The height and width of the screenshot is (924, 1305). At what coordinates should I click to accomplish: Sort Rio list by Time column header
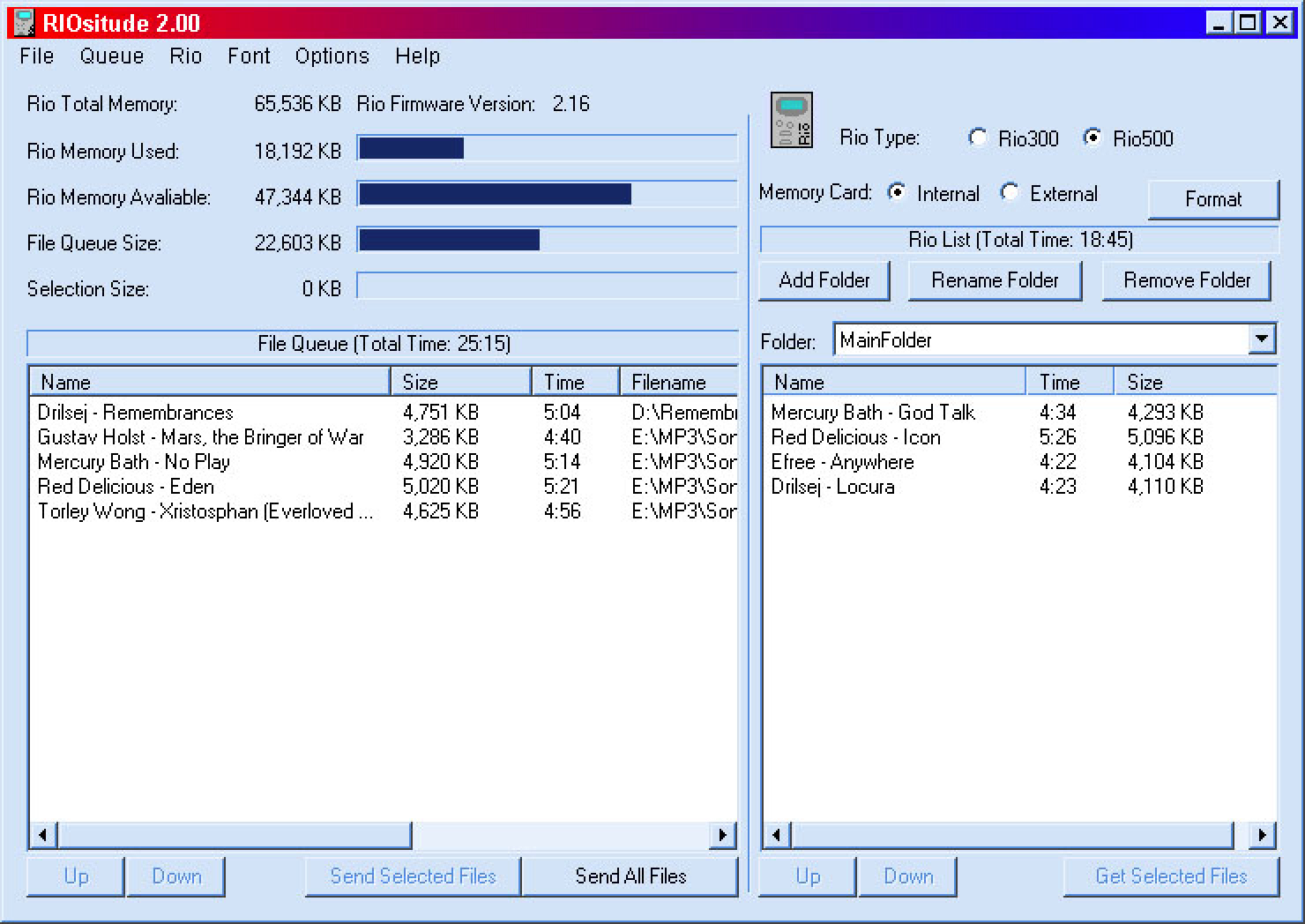coord(1070,382)
